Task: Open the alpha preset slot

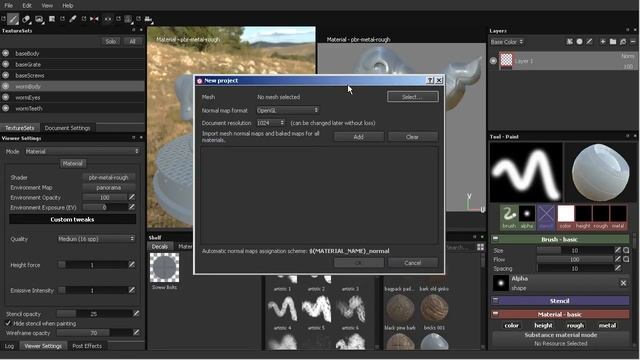Action: point(527,217)
